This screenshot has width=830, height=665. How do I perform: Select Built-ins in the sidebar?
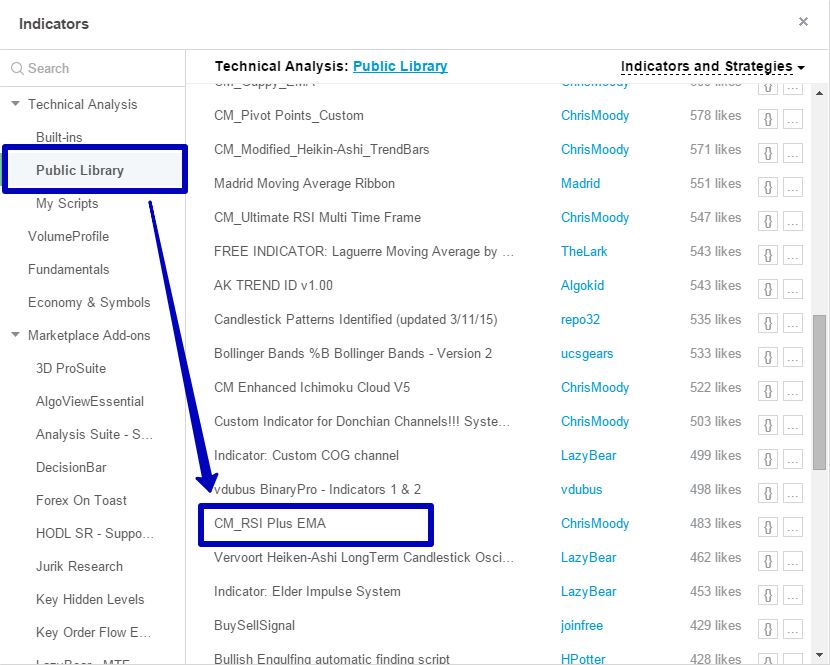click(x=59, y=137)
